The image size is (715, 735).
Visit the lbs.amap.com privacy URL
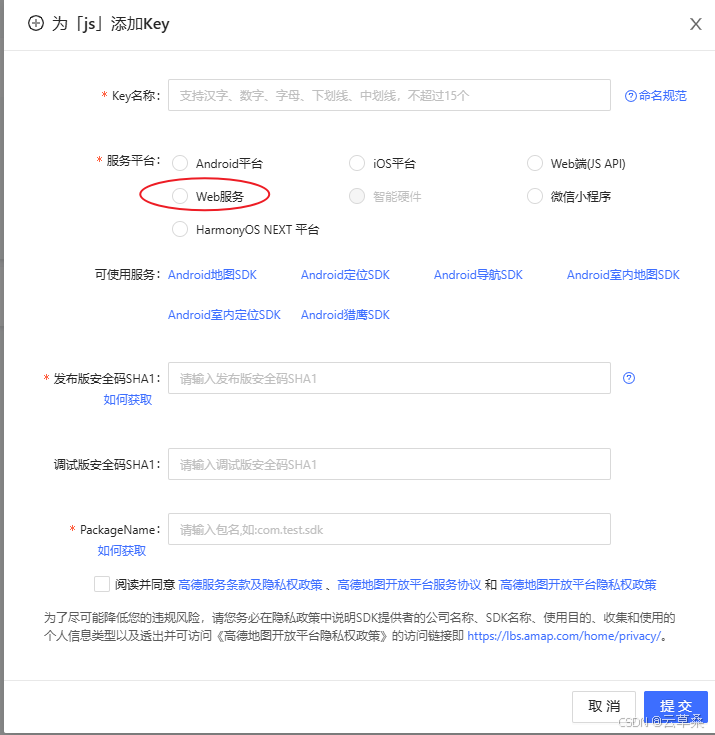pyautogui.click(x=564, y=636)
